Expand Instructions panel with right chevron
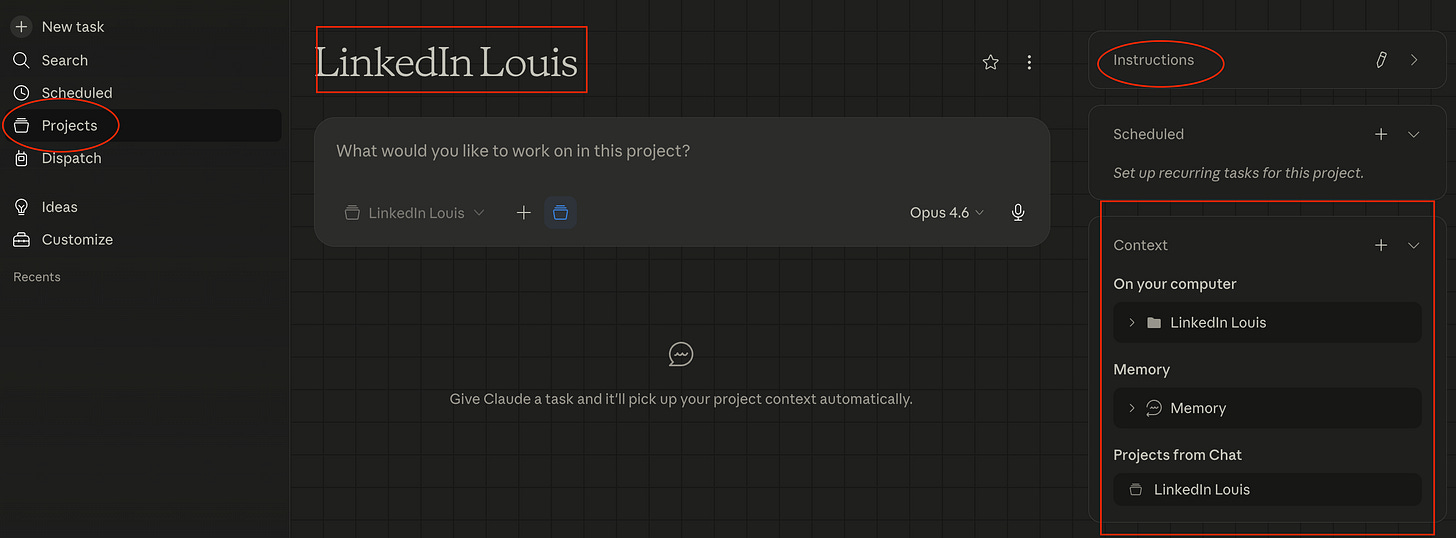 click(x=1414, y=60)
